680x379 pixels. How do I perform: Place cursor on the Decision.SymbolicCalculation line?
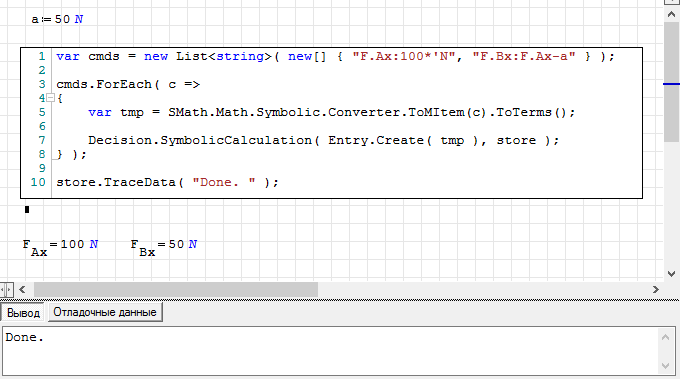324,140
